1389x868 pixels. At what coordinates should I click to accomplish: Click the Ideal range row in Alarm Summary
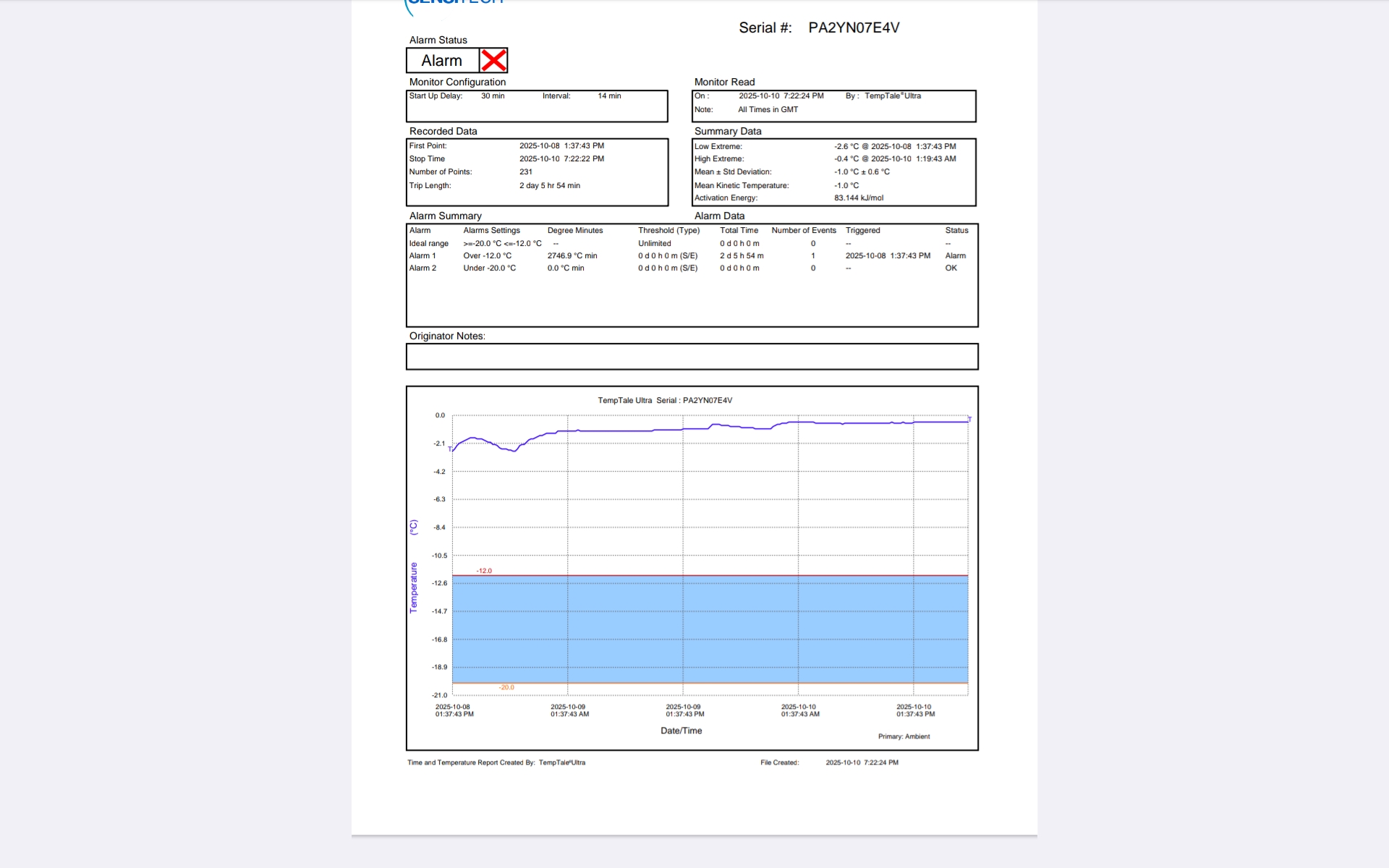point(429,243)
